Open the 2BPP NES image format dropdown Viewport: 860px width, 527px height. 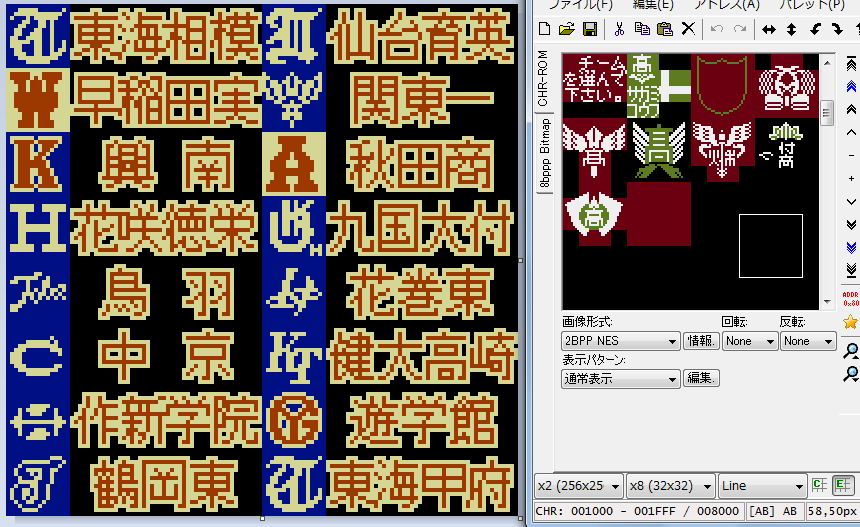620,341
